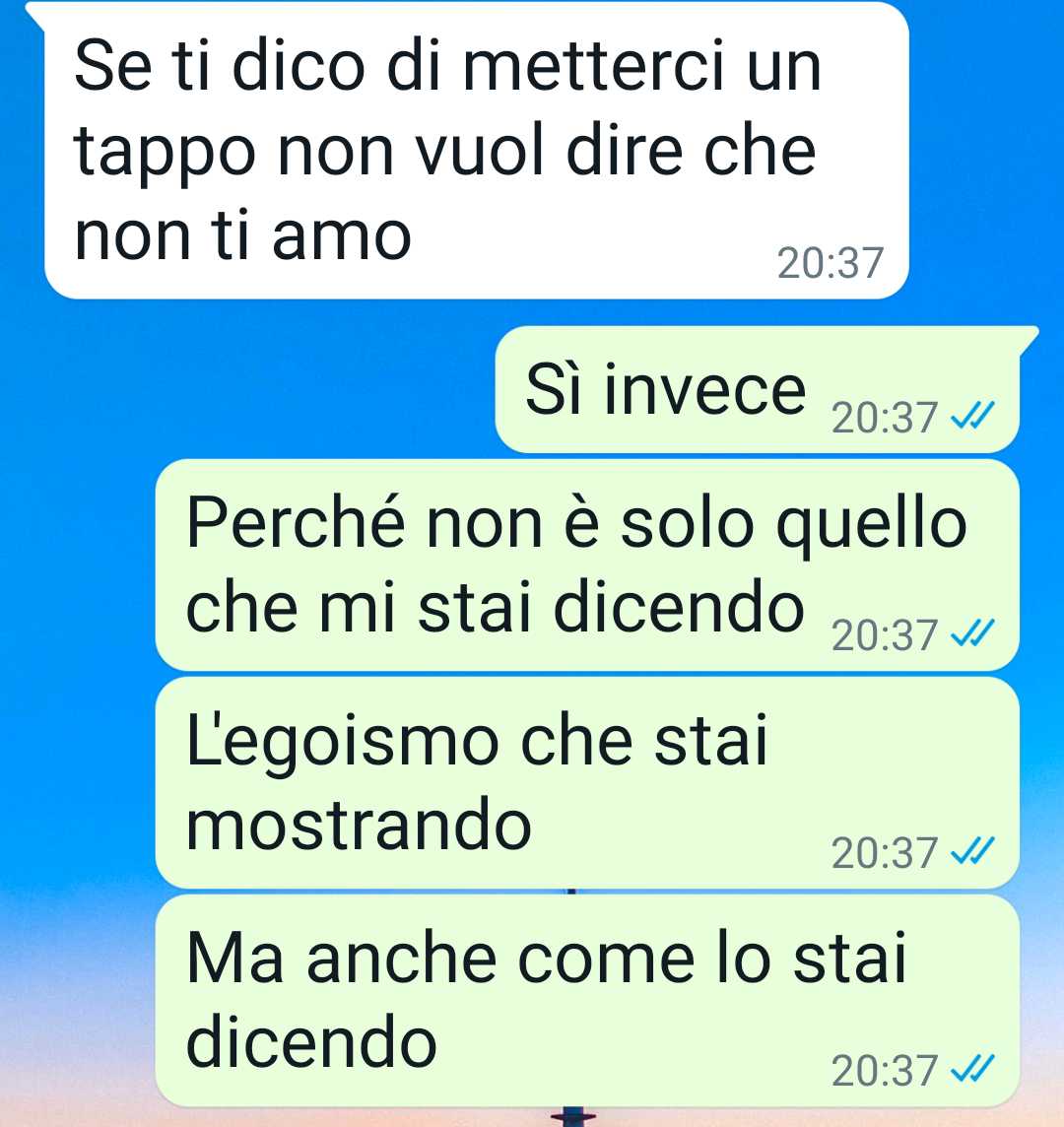
Task: Tap the read-receipt checkmarks on 'Sì invece'
Action: point(972,416)
